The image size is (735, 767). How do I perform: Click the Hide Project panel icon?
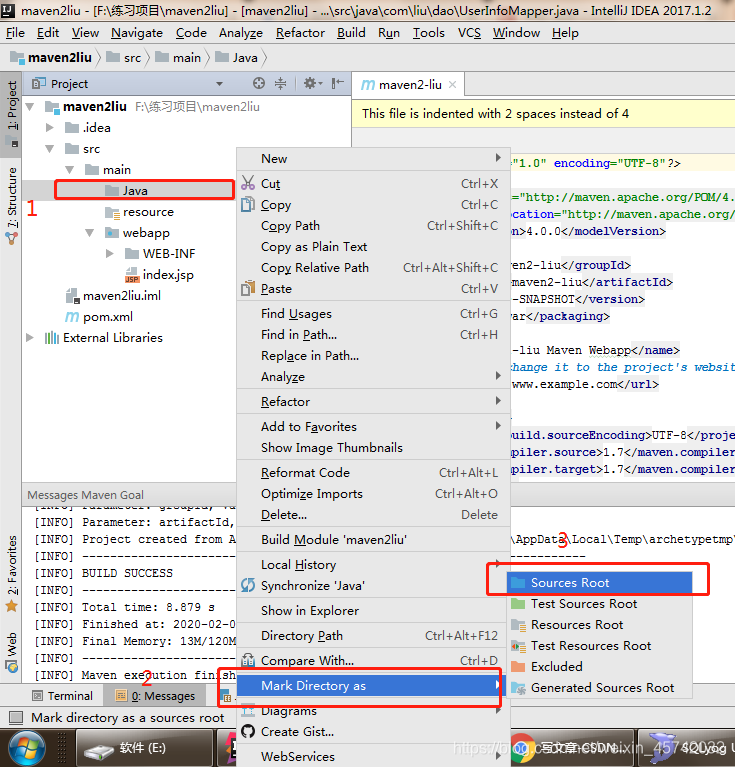pyautogui.click(x=337, y=84)
